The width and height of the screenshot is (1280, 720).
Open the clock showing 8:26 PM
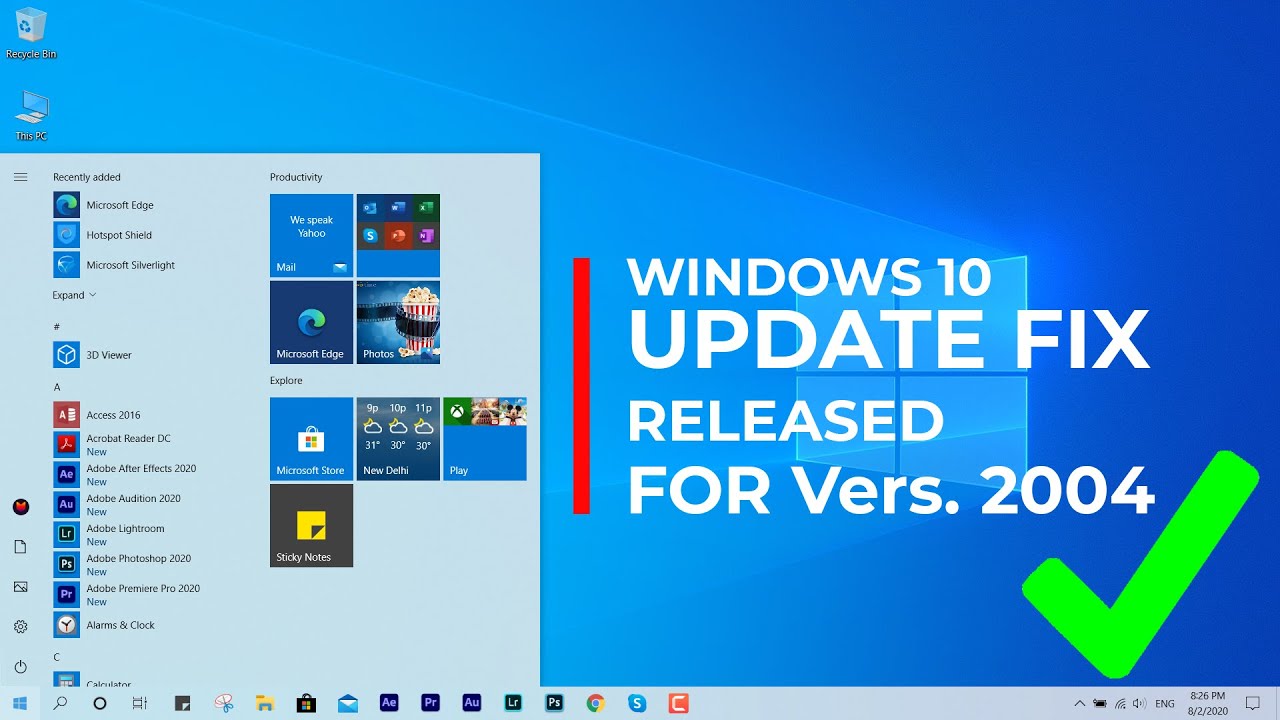click(1208, 703)
